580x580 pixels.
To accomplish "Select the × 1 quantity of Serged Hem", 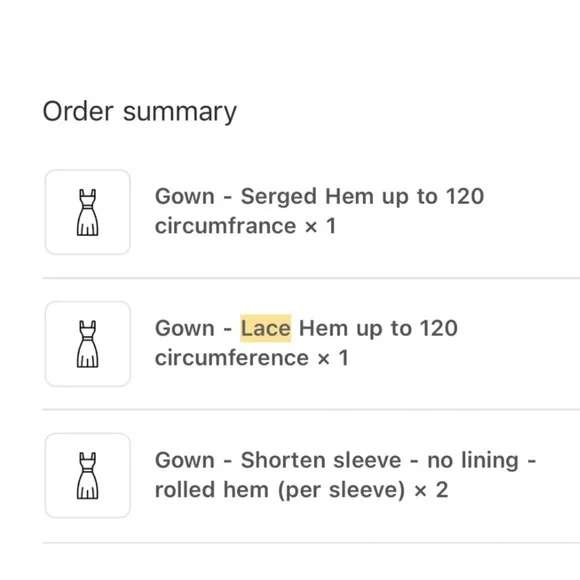I will tap(320, 226).
